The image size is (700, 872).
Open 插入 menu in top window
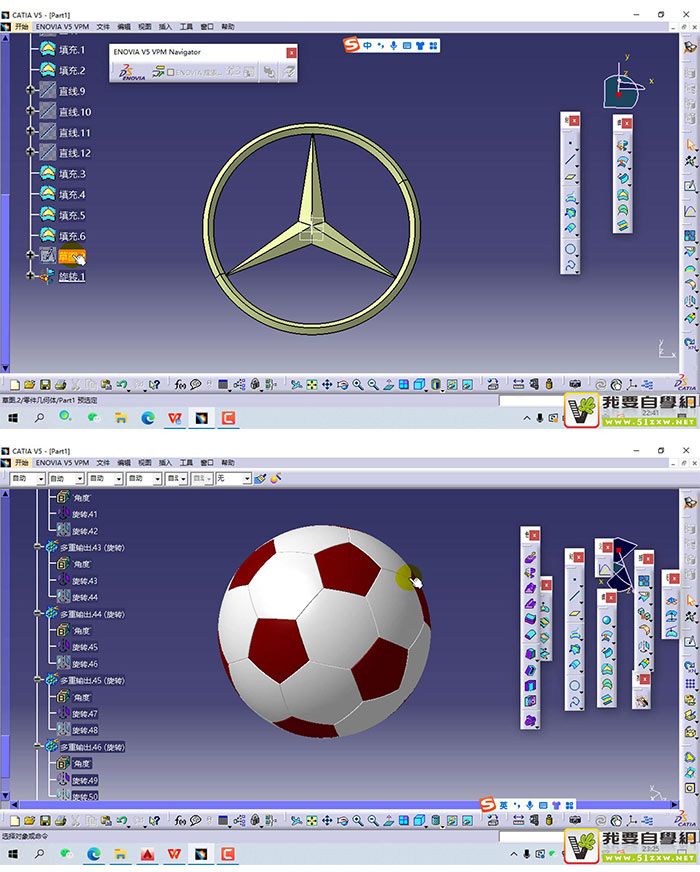pos(165,27)
